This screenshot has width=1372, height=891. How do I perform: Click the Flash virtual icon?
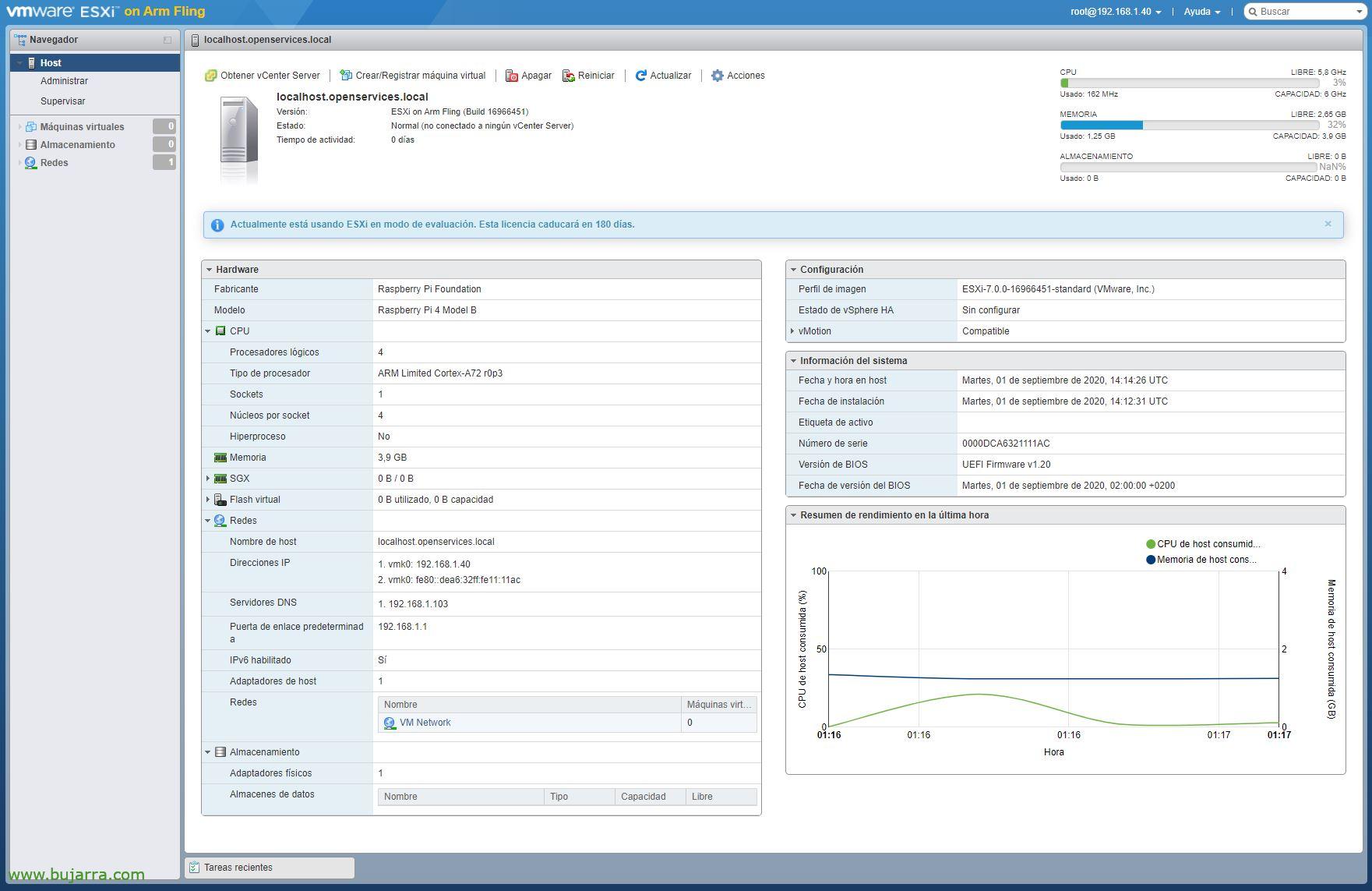click(x=220, y=500)
